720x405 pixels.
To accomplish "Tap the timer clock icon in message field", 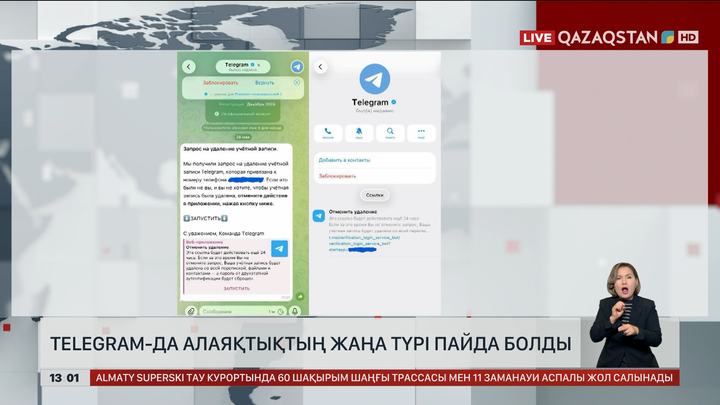I will pyautogui.click(x=281, y=312).
